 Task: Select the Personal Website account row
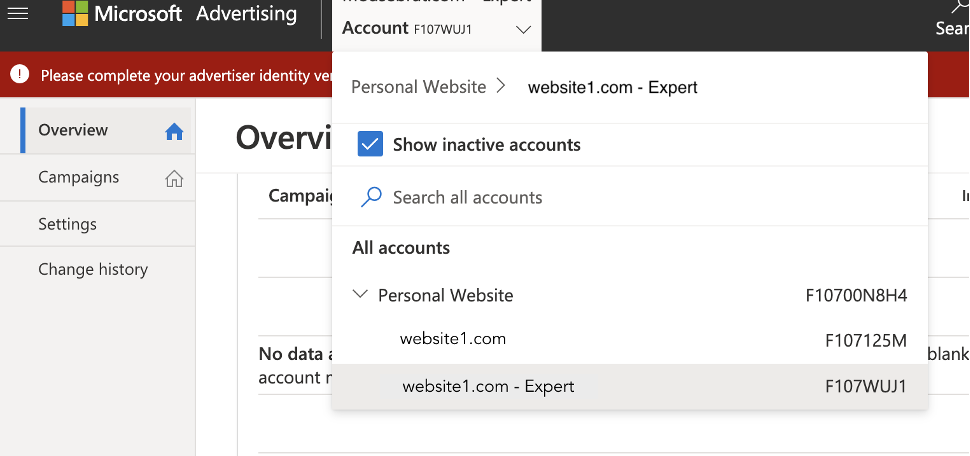pyautogui.click(x=630, y=295)
